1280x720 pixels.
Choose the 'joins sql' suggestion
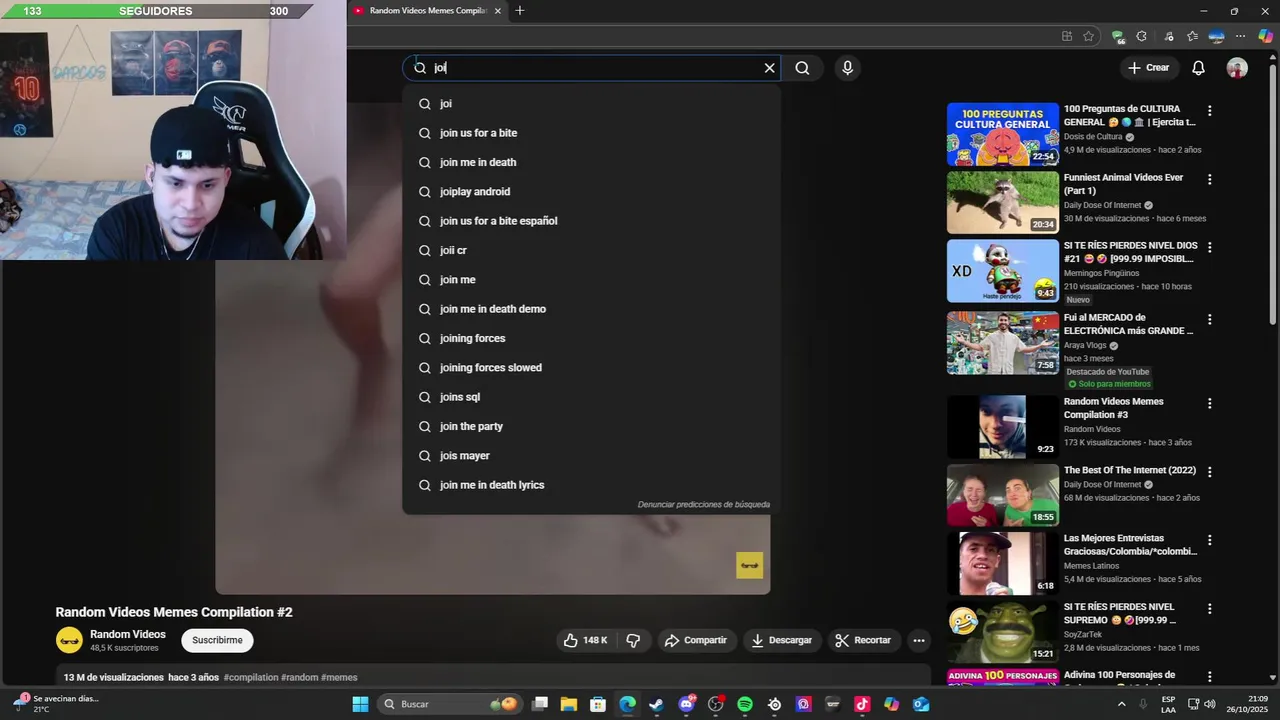coord(592,397)
